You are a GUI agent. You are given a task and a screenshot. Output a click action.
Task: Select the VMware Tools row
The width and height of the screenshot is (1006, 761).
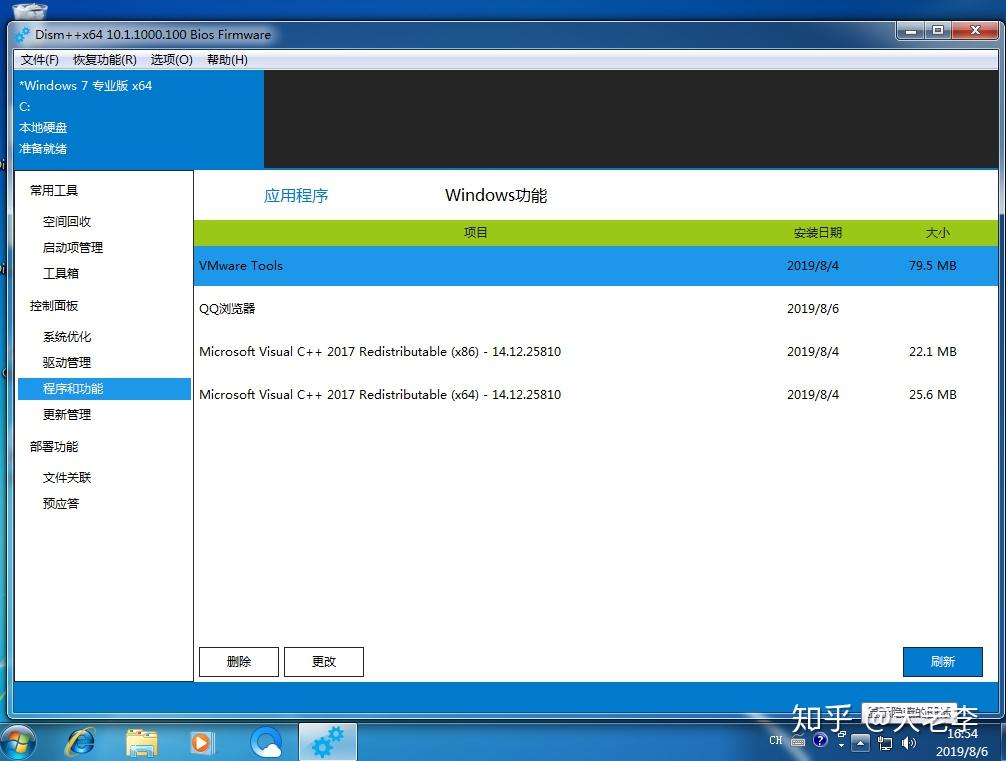point(595,266)
